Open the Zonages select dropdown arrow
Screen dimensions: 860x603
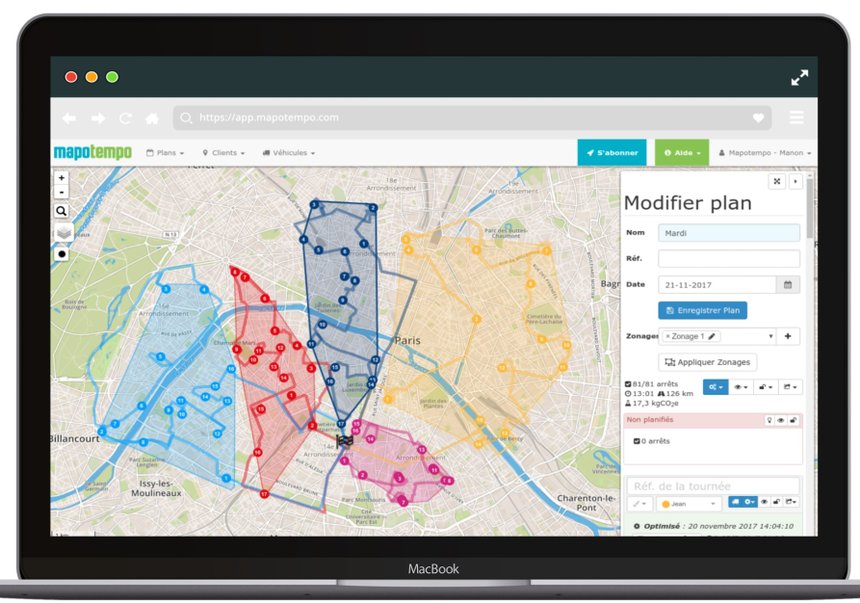(771, 336)
